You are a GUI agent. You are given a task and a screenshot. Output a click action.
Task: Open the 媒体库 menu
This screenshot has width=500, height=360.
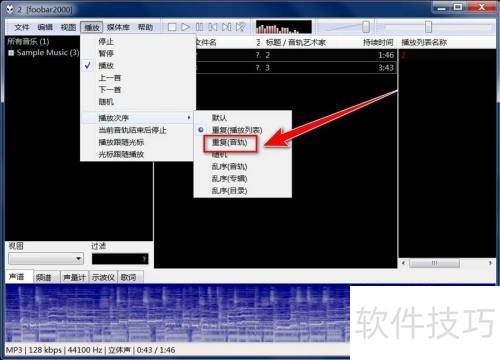[x=118, y=27]
